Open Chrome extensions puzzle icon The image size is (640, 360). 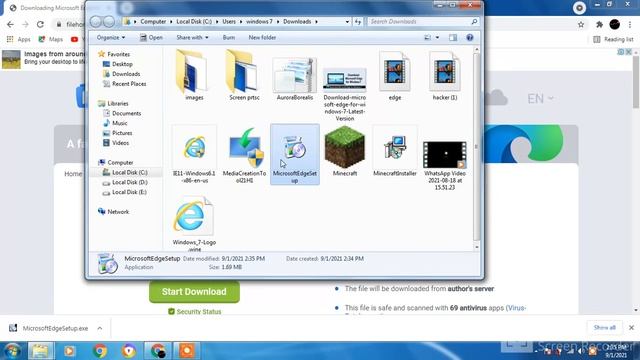pos(599,24)
